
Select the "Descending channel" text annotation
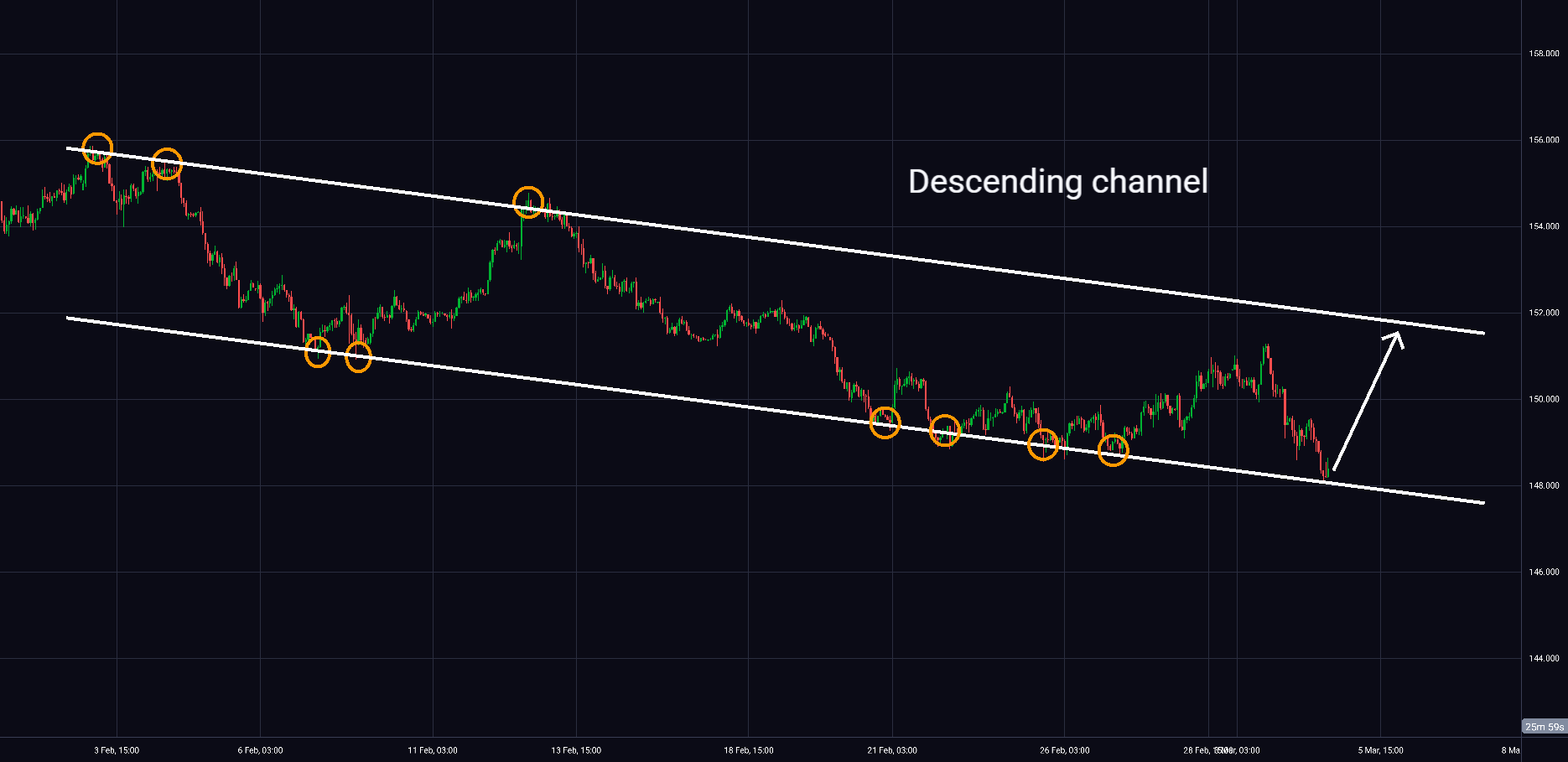click(1058, 182)
